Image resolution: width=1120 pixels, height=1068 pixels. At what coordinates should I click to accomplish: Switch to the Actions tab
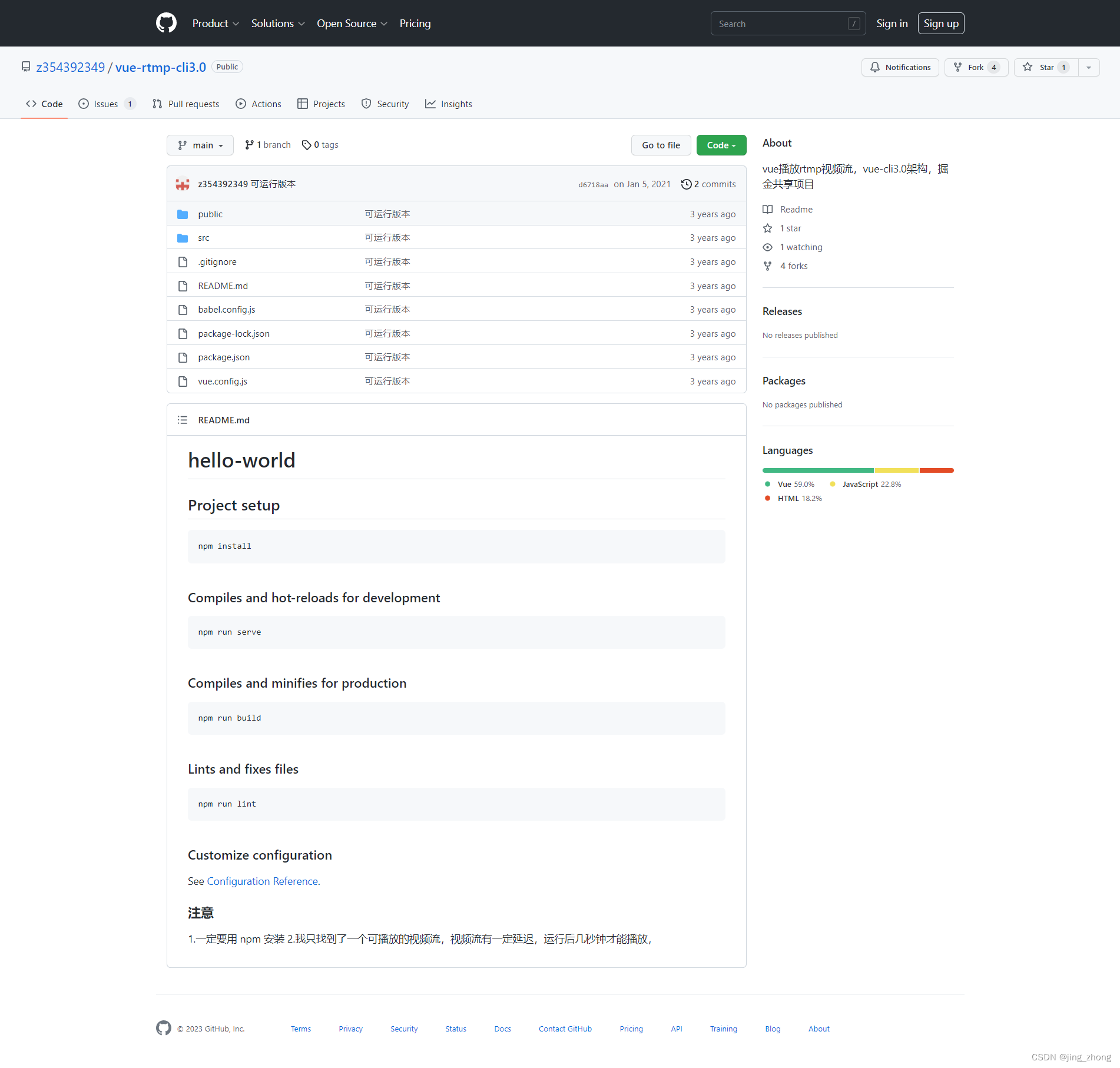point(259,104)
